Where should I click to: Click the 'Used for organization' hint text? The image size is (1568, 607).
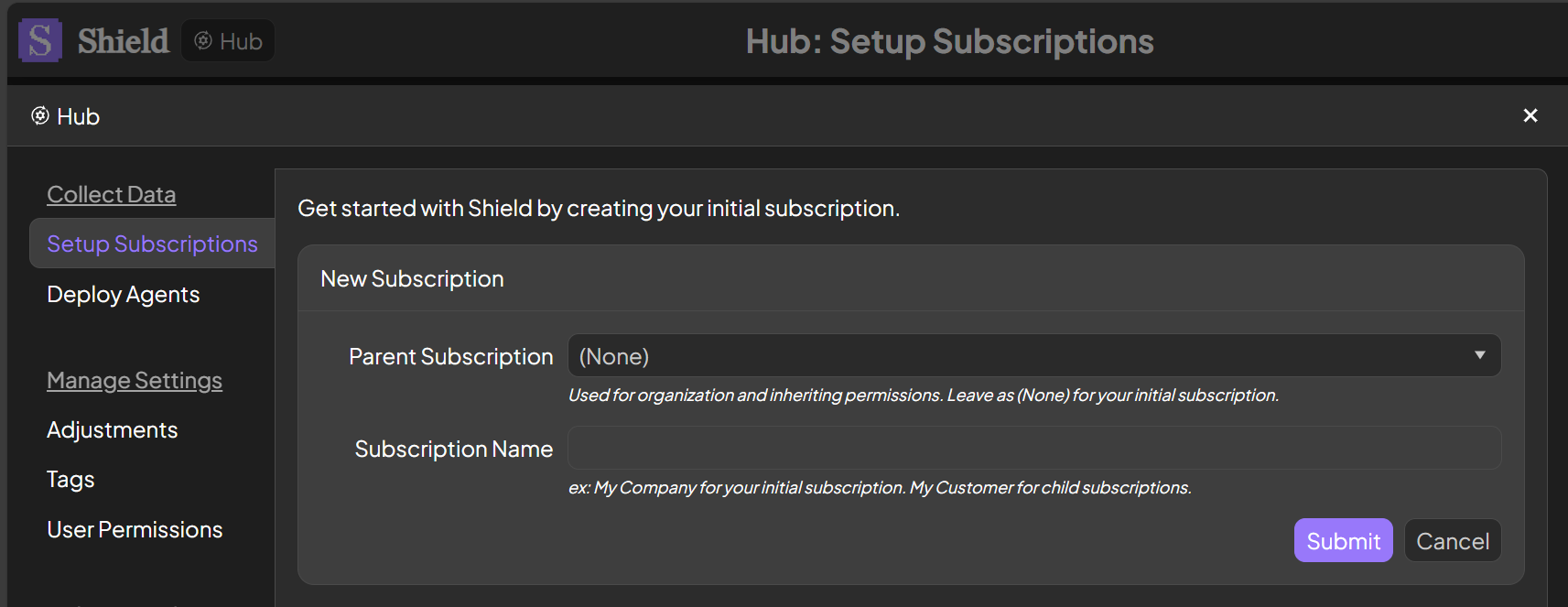[923, 395]
